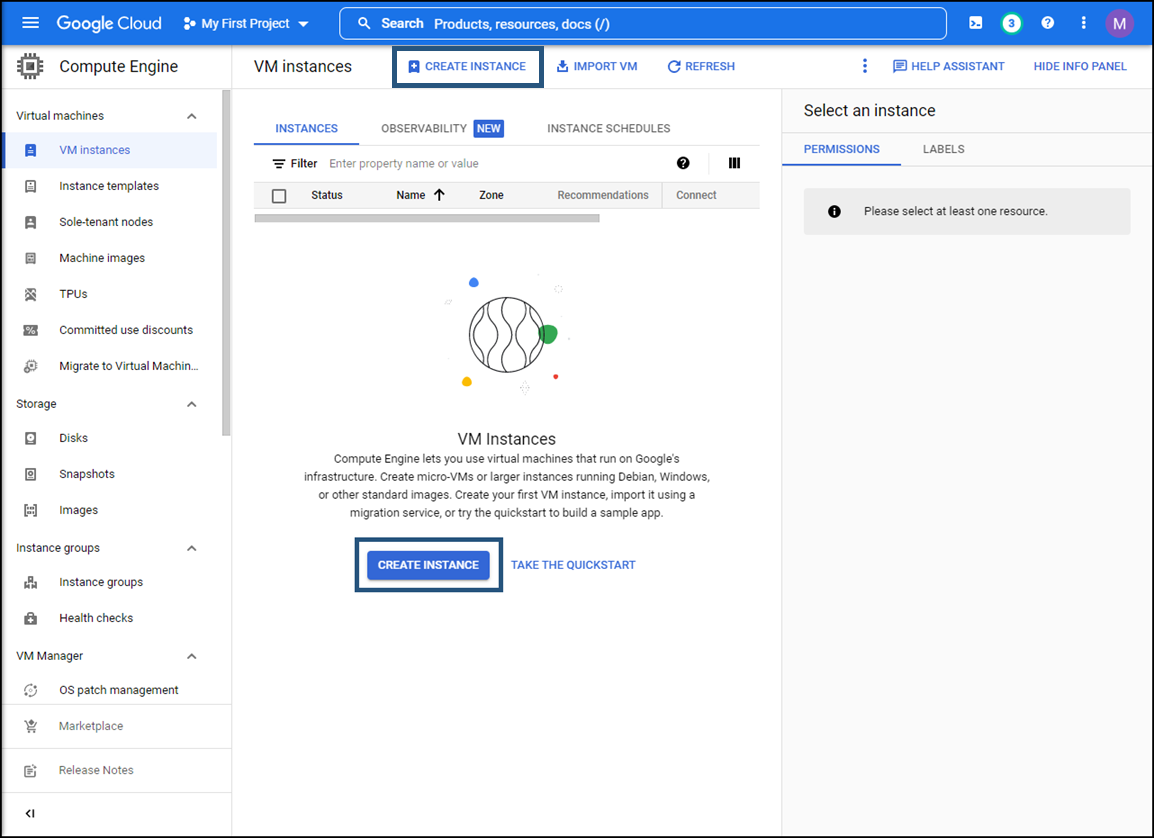This screenshot has height=838, width=1154.
Task: Click the Committed use discounts icon
Action: (30, 330)
